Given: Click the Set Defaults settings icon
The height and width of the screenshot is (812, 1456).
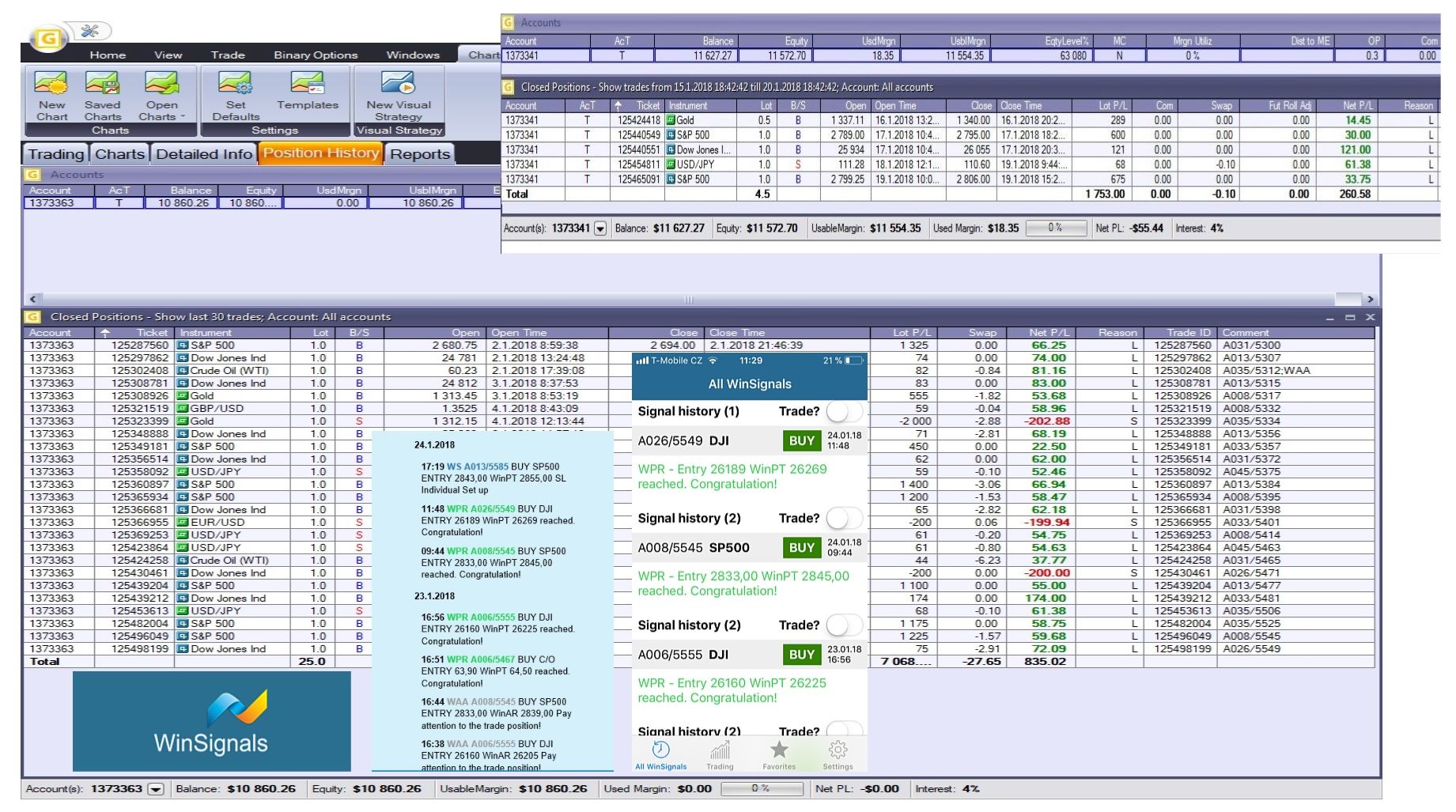Looking at the screenshot, I should [x=235, y=83].
